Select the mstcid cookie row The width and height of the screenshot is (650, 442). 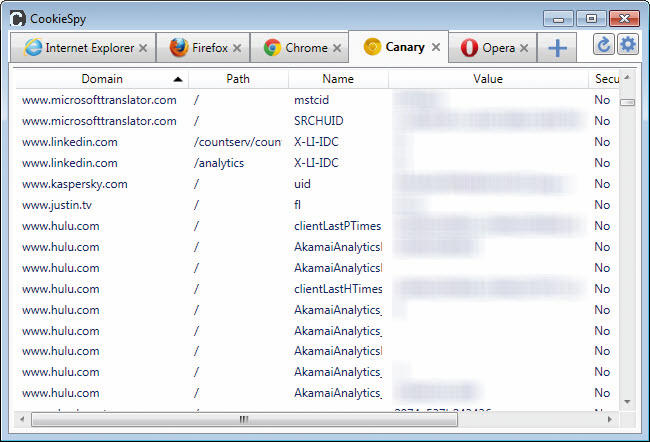(317, 100)
